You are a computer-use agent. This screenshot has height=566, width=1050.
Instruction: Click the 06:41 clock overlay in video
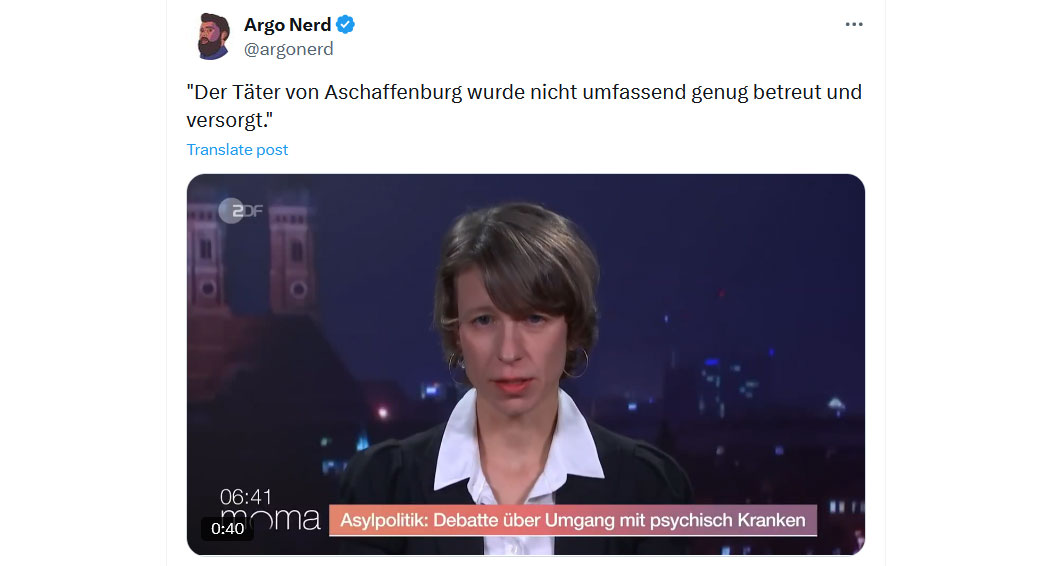pyautogui.click(x=246, y=496)
